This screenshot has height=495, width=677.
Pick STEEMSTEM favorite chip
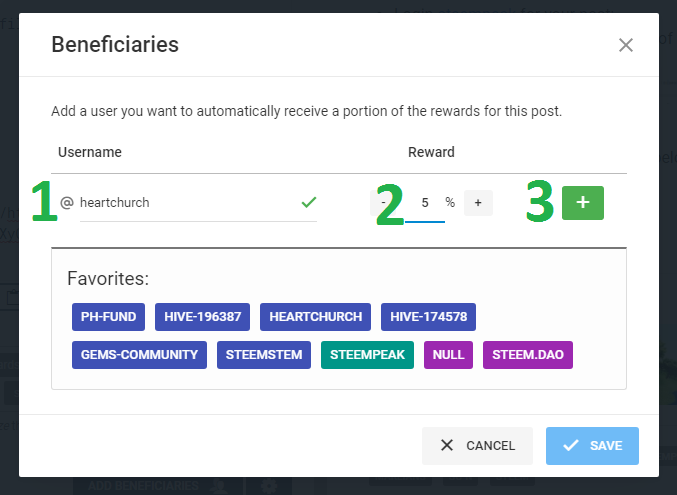click(264, 355)
